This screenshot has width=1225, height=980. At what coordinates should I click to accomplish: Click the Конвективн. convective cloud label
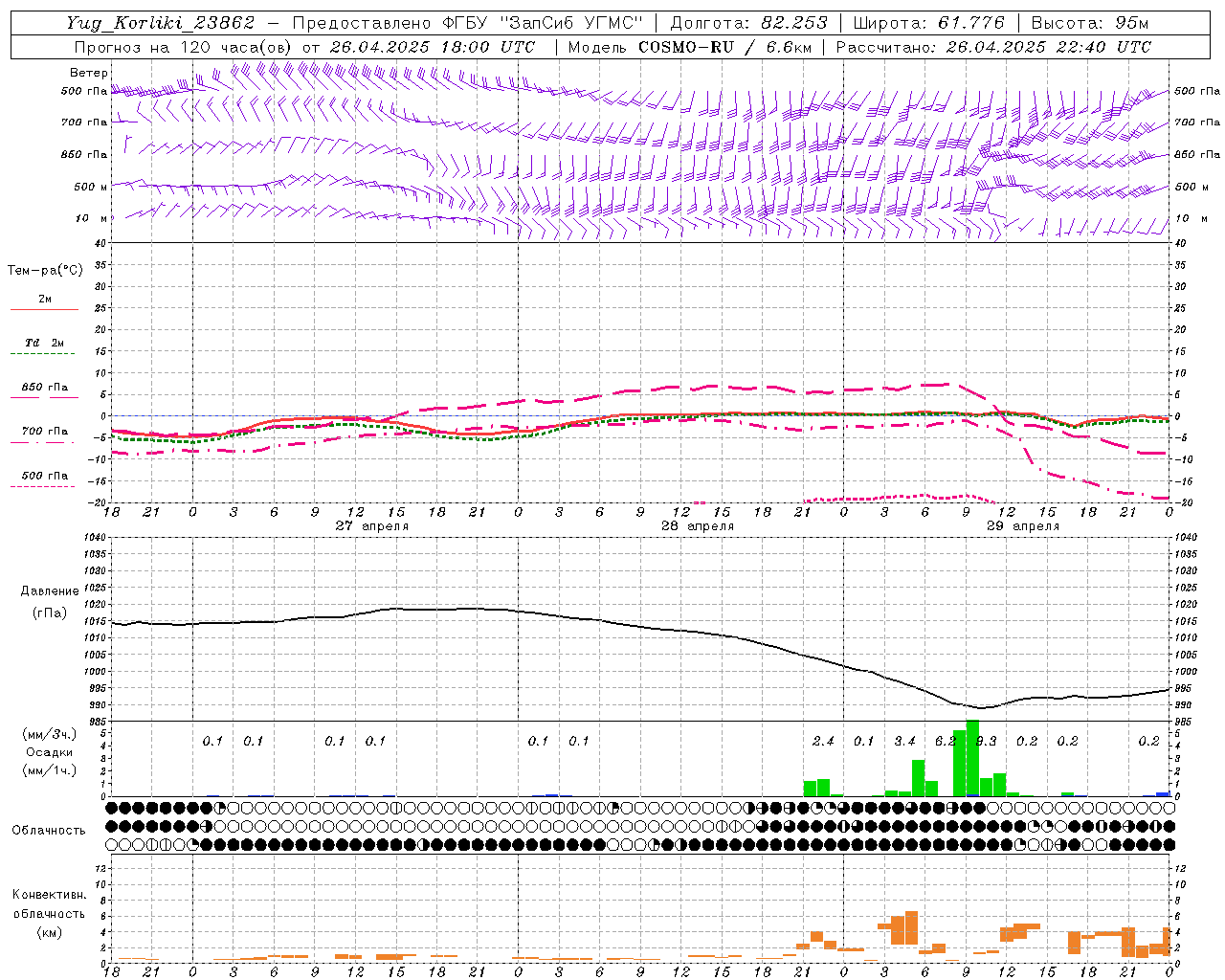[x=49, y=895]
